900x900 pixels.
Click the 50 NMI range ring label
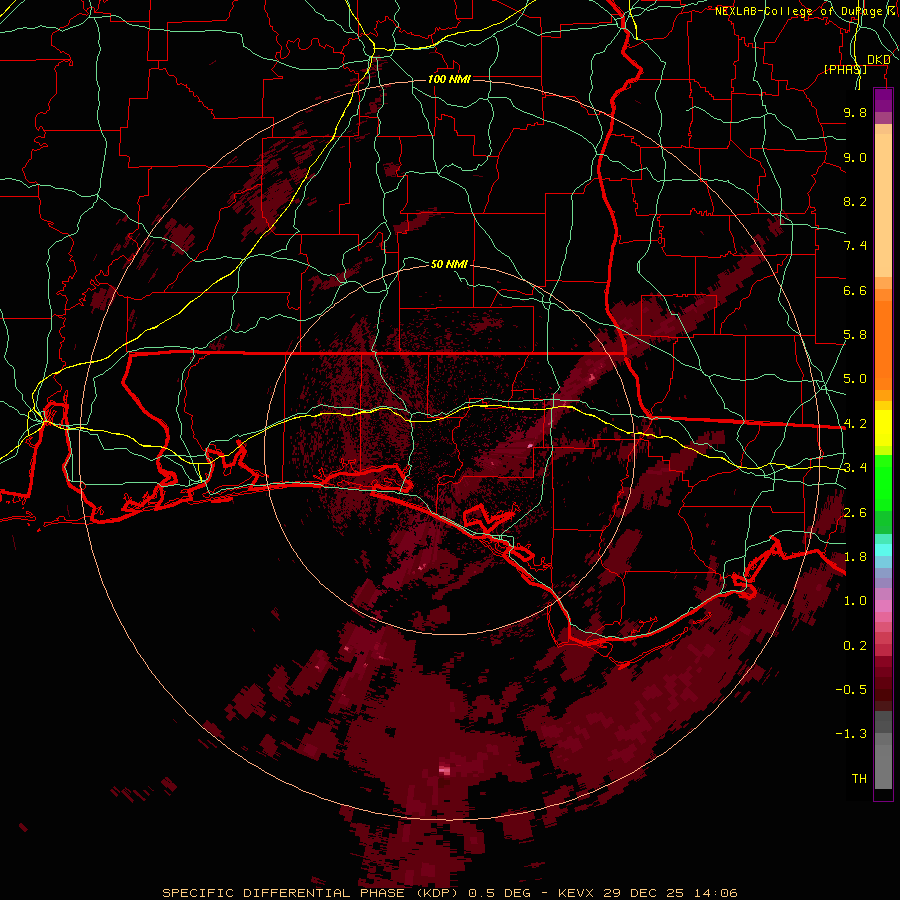point(449,264)
